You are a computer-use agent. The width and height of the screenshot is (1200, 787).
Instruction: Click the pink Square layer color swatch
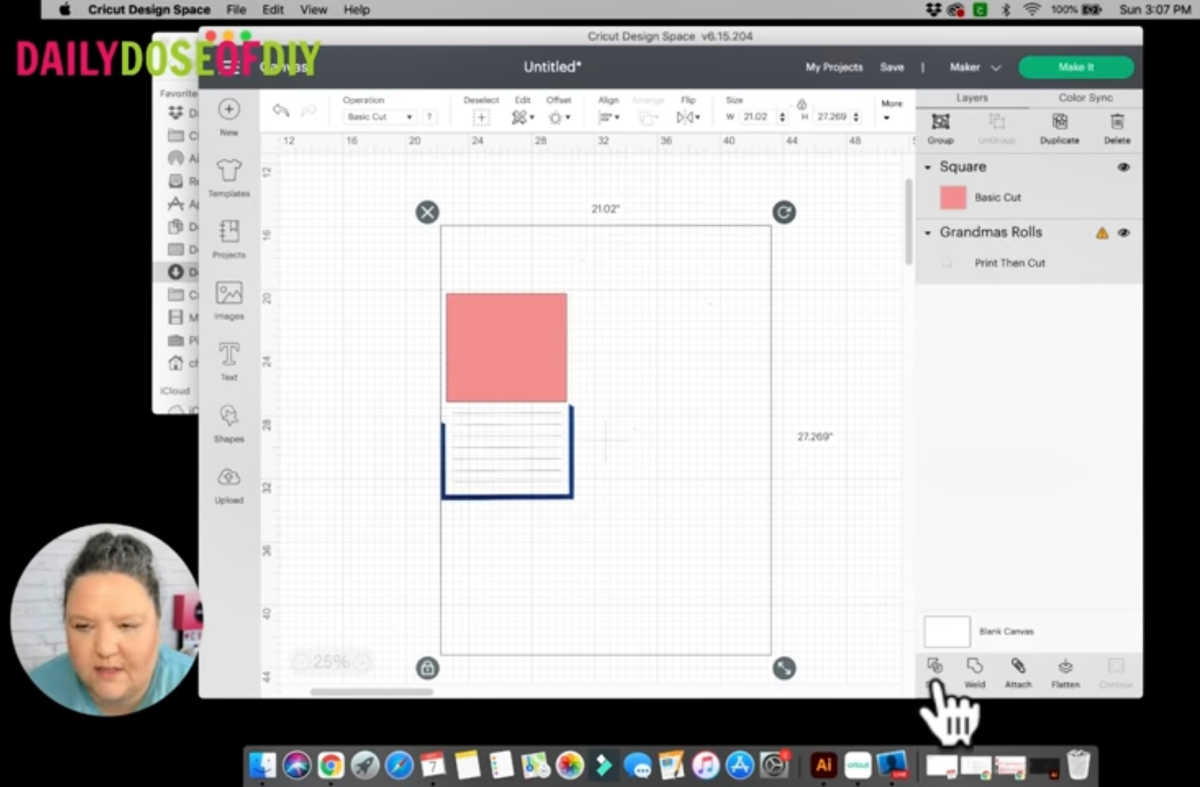[x=953, y=197]
